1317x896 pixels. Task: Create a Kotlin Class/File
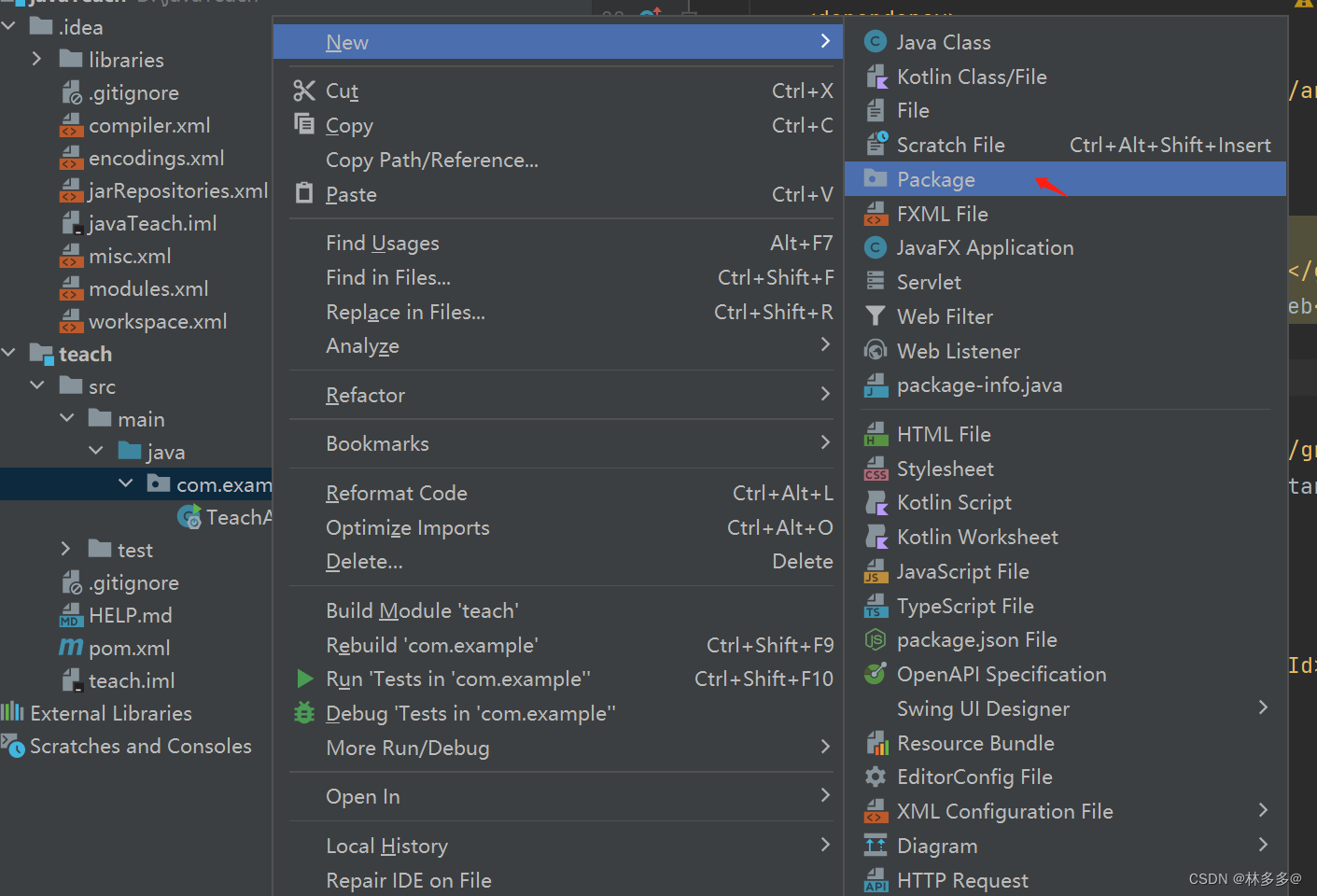tap(971, 76)
